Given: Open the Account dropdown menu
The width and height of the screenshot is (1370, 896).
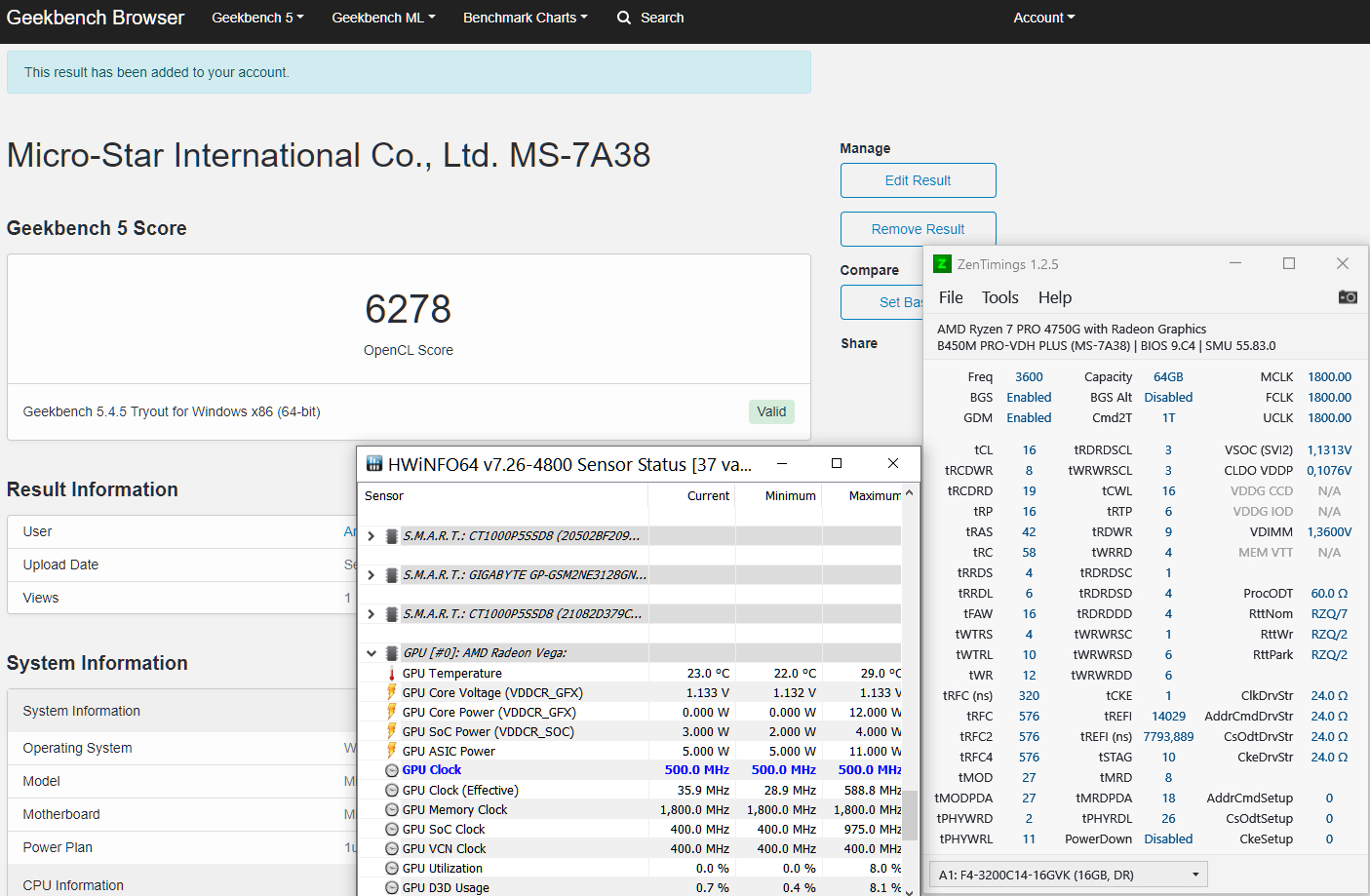Looking at the screenshot, I should click(1043, 18).
